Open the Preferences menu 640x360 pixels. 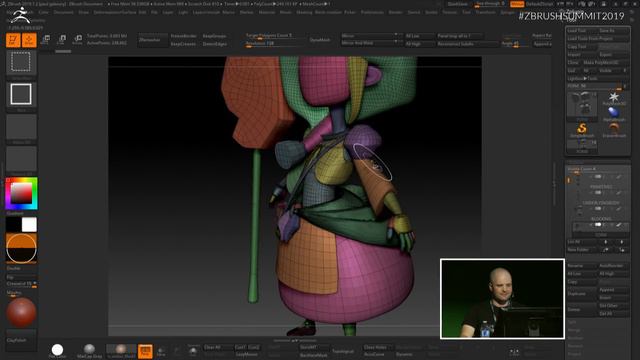point(372,13)
